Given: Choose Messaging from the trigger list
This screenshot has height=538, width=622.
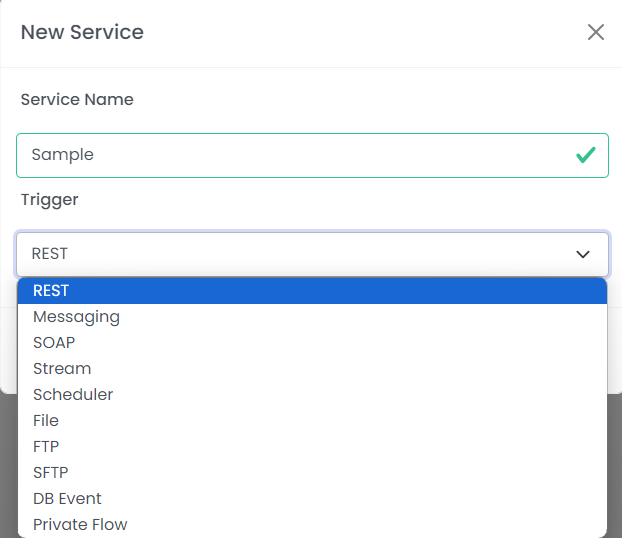Looking at the screenshot, I should (312, 317).
